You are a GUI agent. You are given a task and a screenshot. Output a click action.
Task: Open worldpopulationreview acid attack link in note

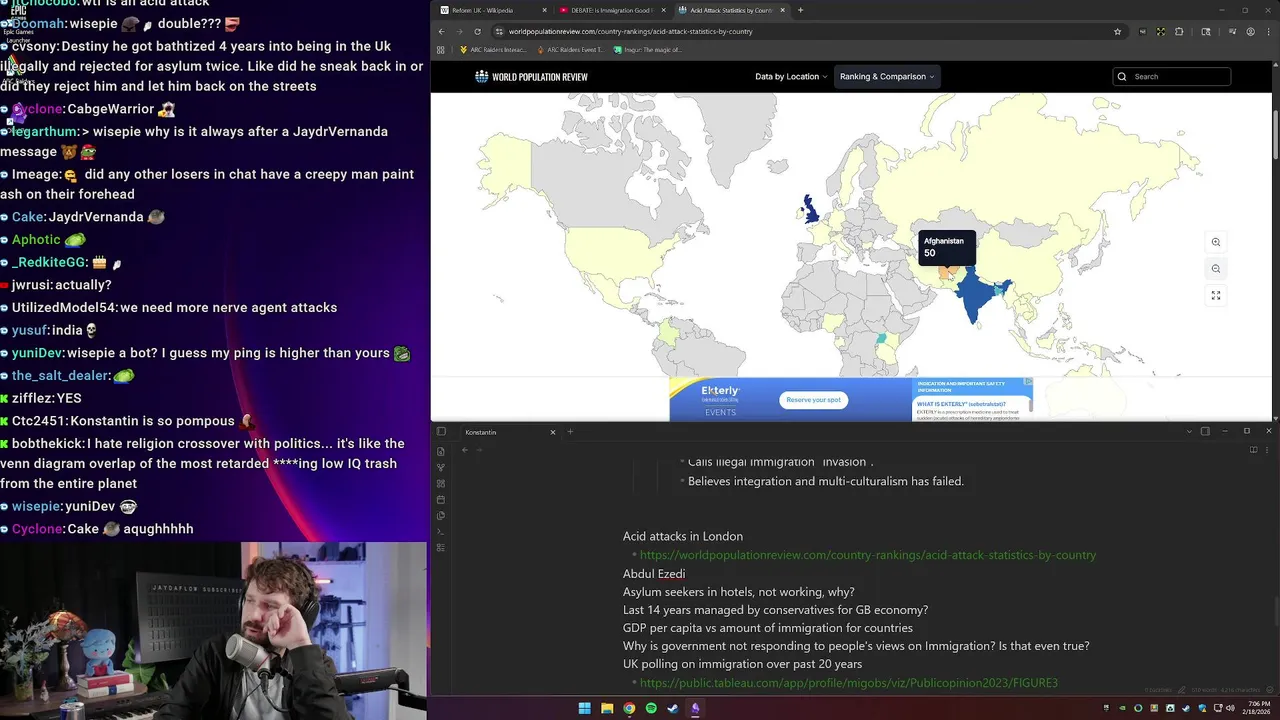868,555
